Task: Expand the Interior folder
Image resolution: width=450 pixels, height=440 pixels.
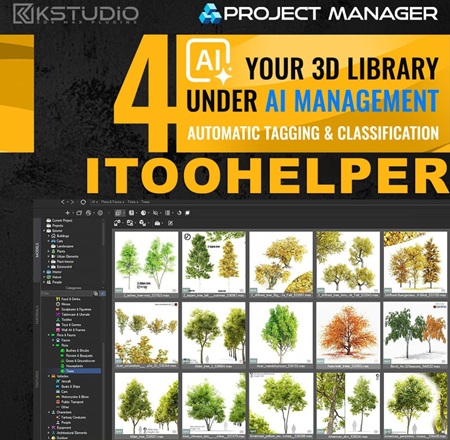Action: (x=44, y=272)
